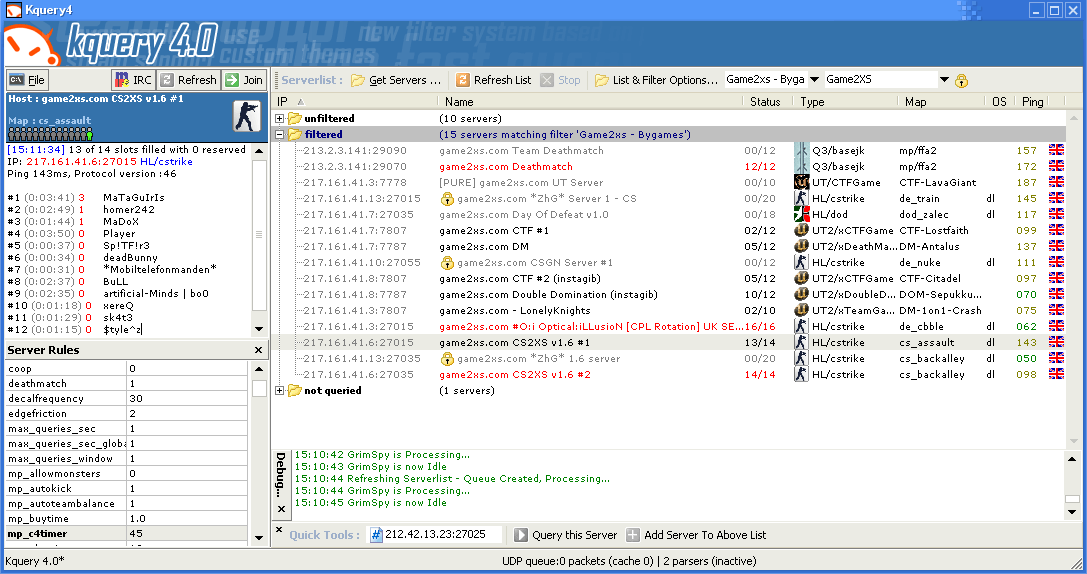Click the hash icon beside IP field

coord(376,534)
